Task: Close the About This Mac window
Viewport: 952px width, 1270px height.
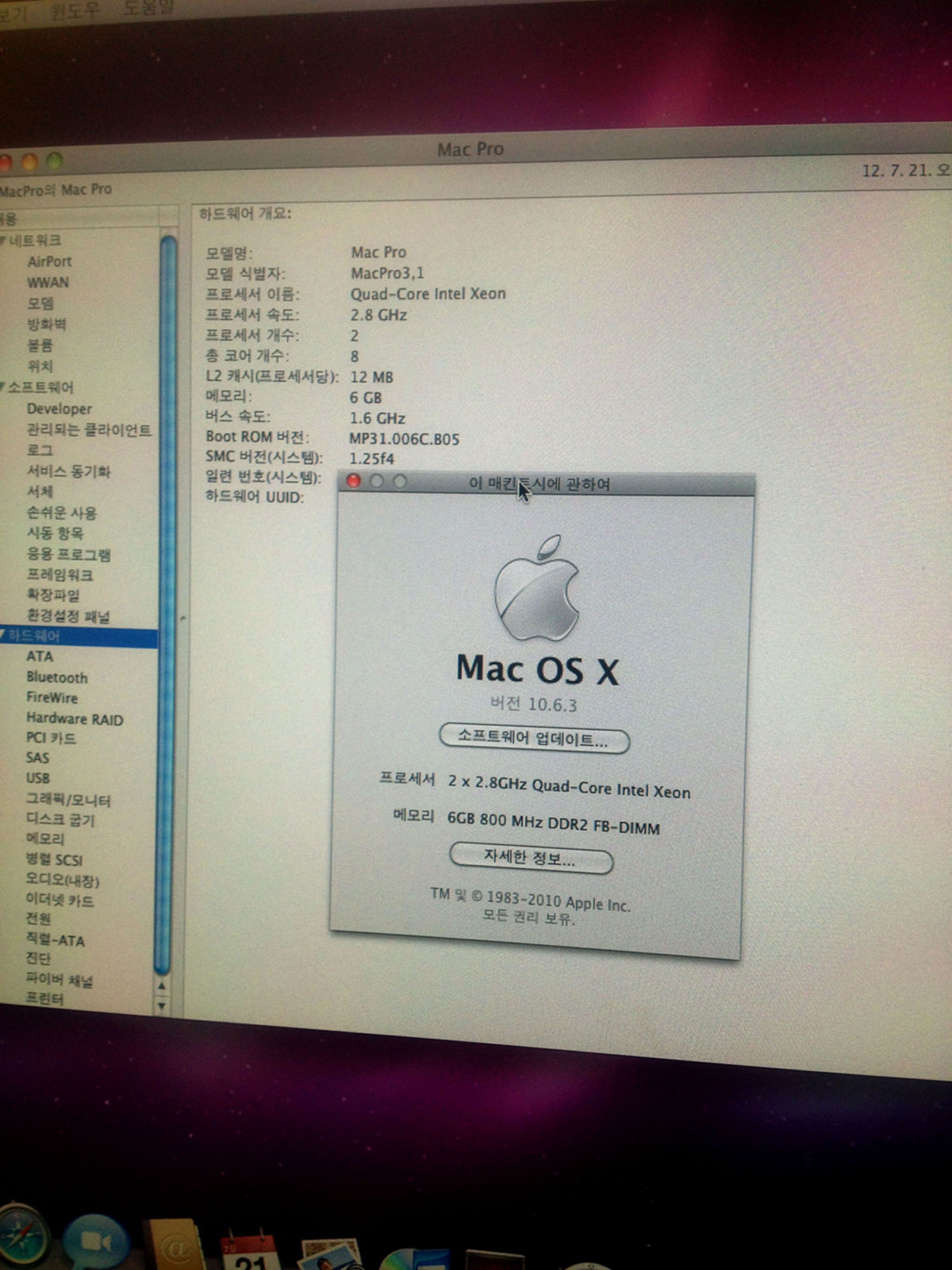Action: (354, 481)
